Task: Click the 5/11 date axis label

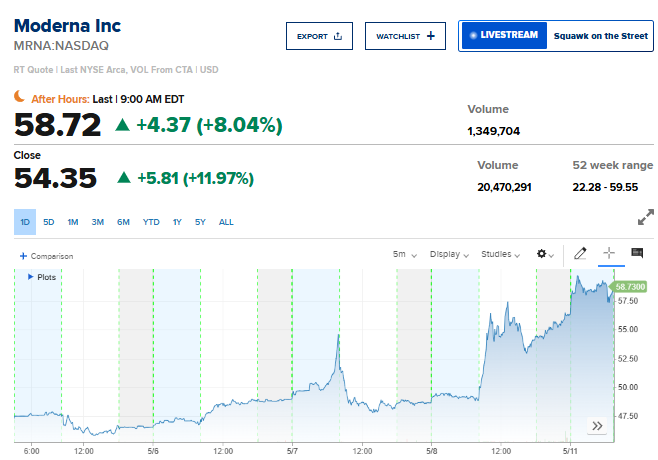Action: click(570, 451)
